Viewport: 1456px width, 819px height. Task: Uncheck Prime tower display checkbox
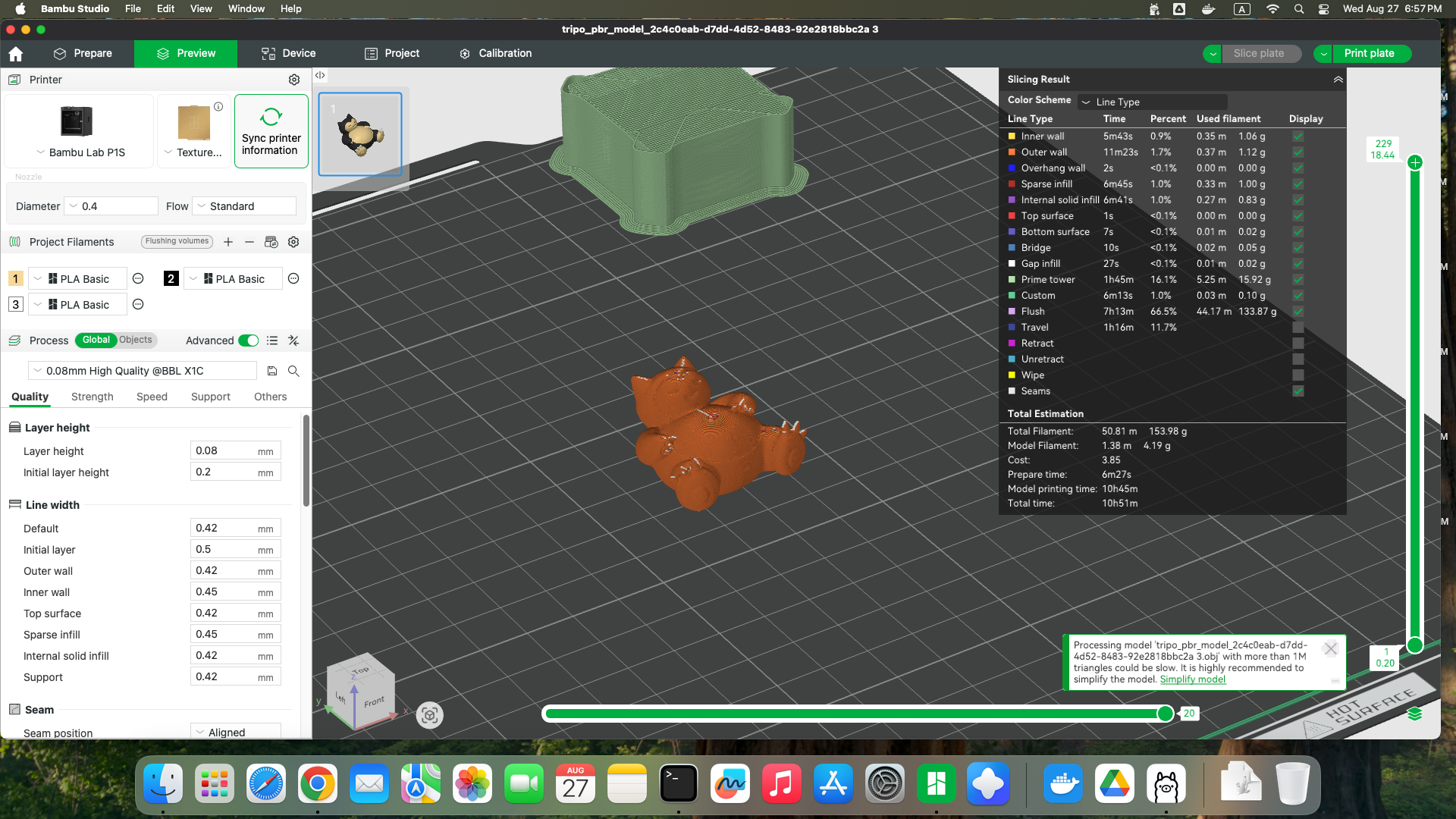pos(1298,280)
